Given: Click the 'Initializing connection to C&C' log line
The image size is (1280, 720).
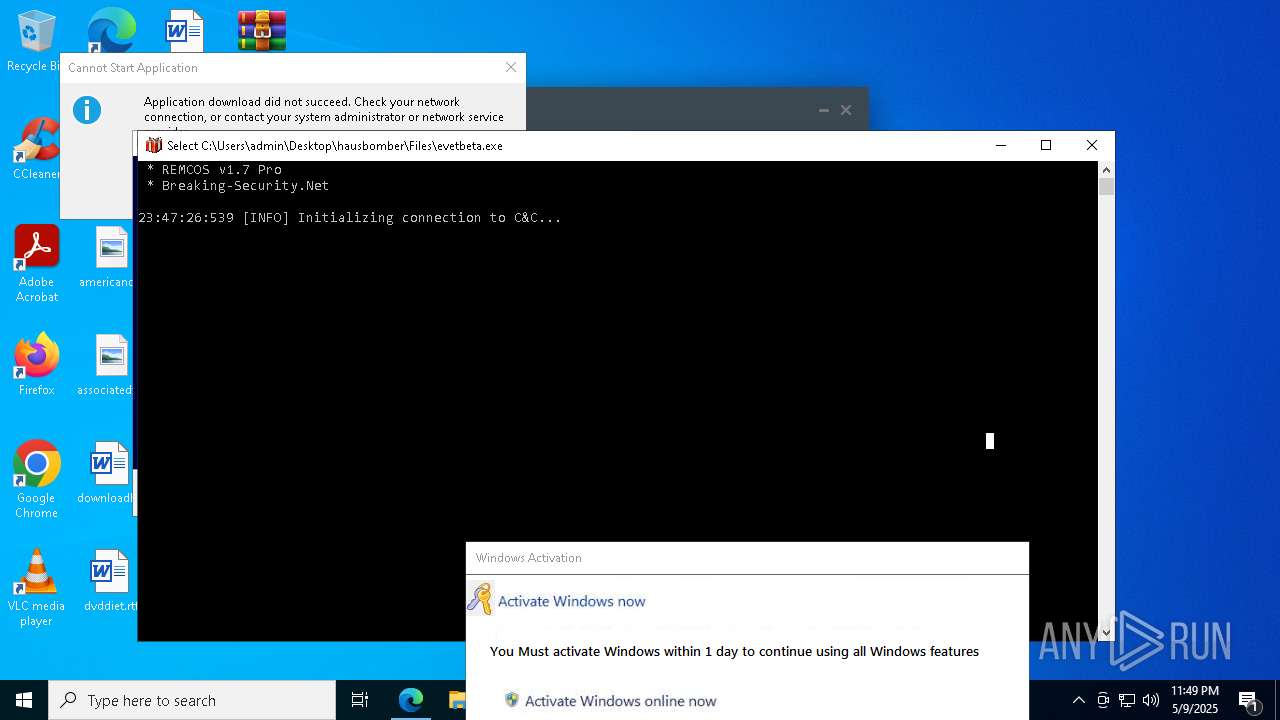Looking at the screenshot, I should [350, 217].
